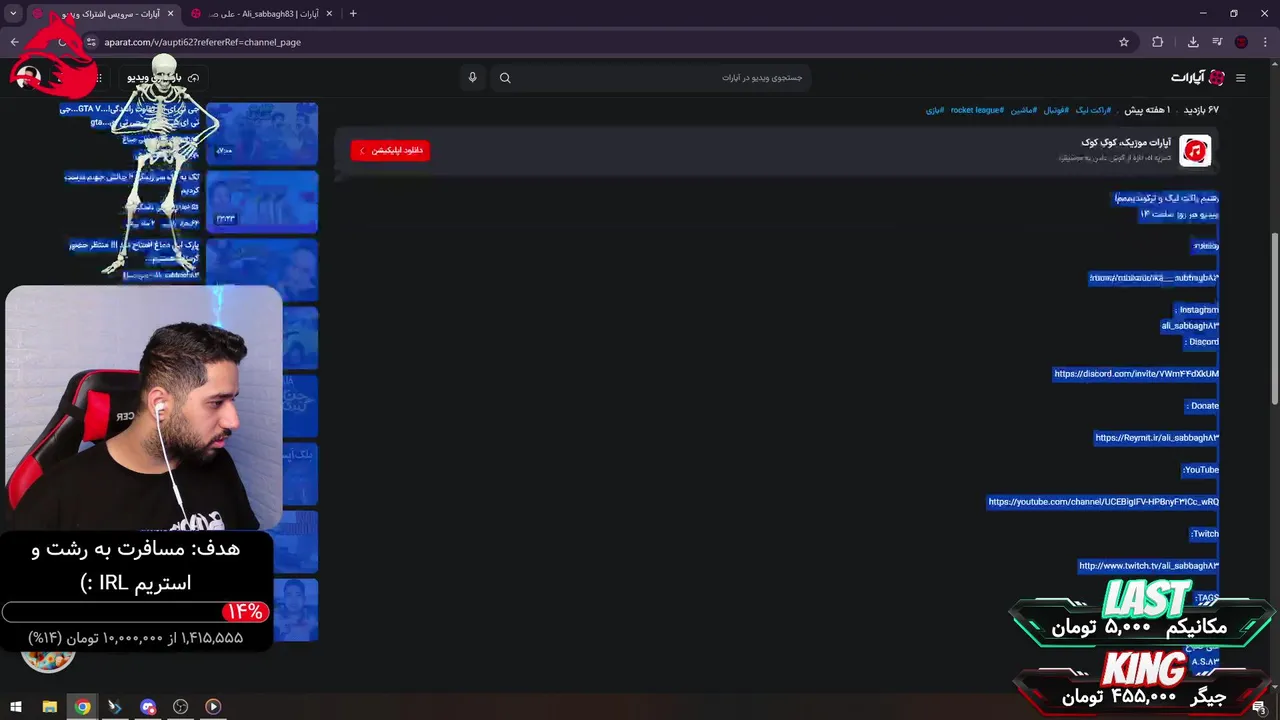Viewport: 1280px width, 720px height.
Task: Open the #بازی hashtag
Action: [934, 110]
